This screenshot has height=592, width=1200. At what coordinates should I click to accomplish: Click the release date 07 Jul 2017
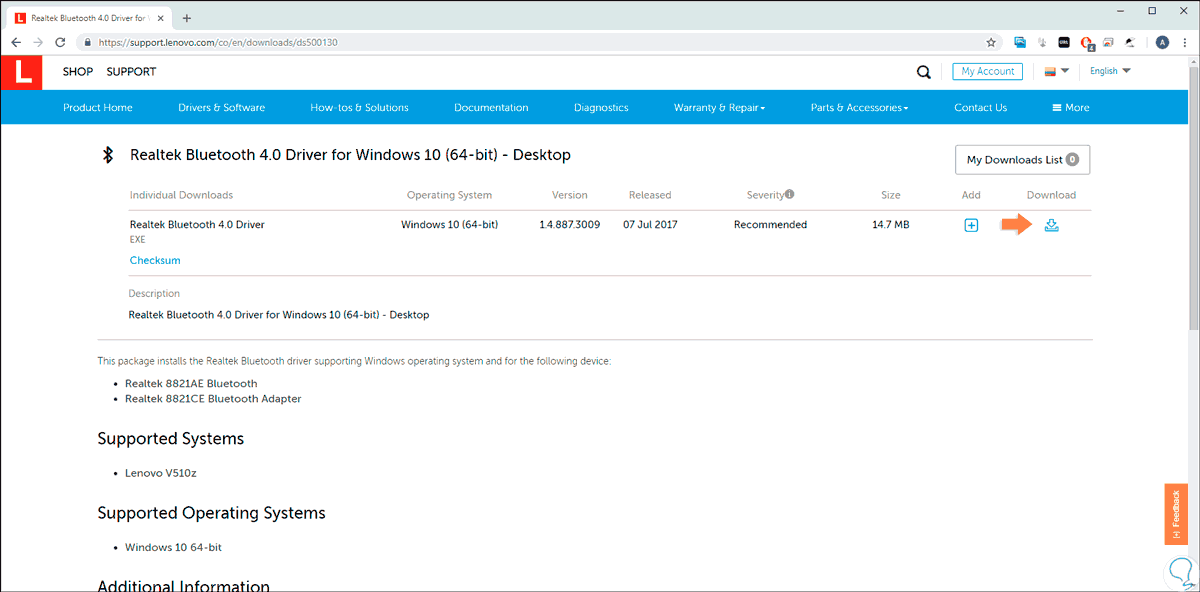(650, 225)
